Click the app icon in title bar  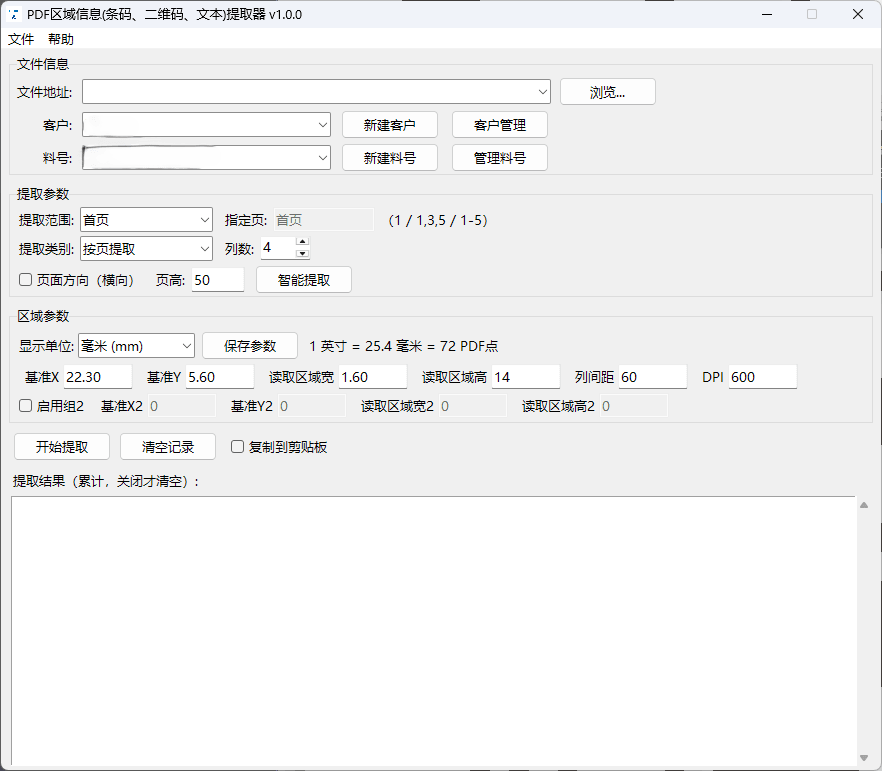pos(14,14)
